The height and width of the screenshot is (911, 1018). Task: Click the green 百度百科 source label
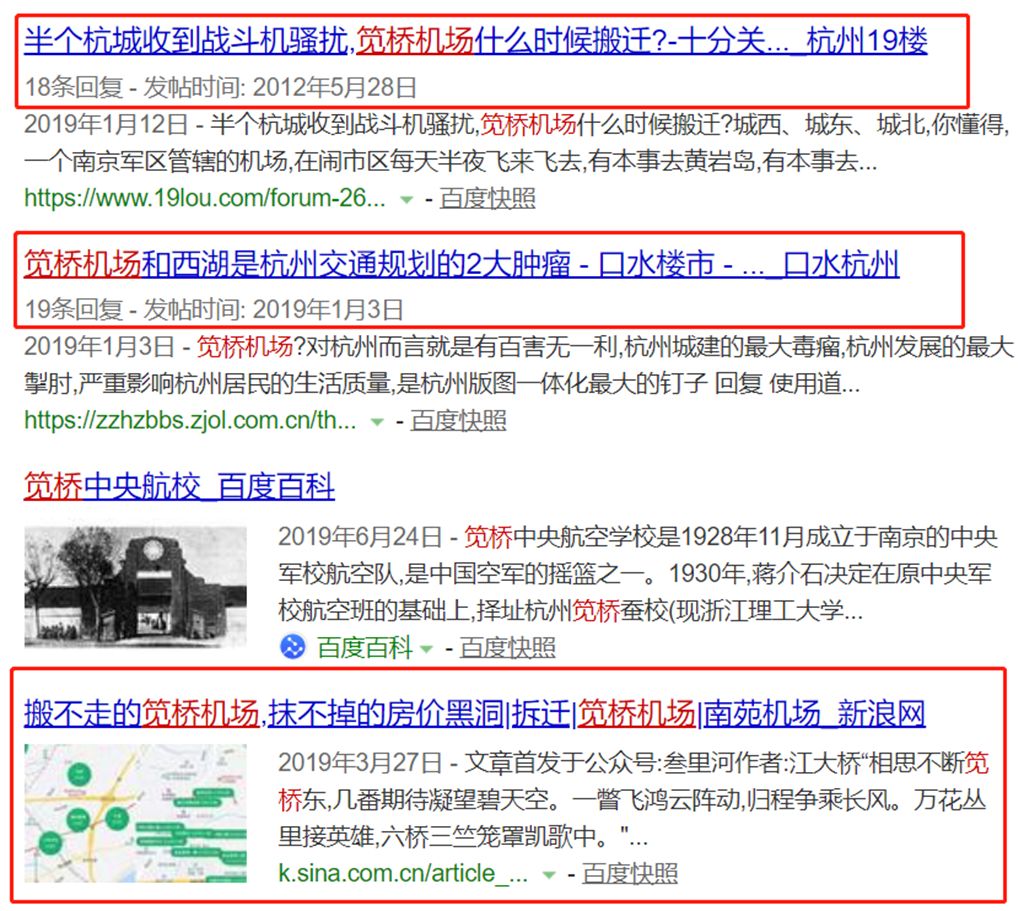364,648
